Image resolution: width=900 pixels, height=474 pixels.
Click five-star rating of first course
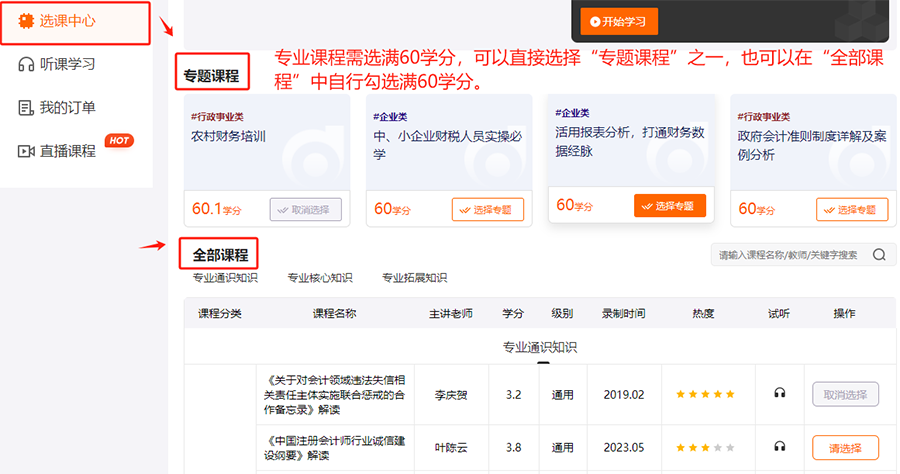(x=704, y=394)
